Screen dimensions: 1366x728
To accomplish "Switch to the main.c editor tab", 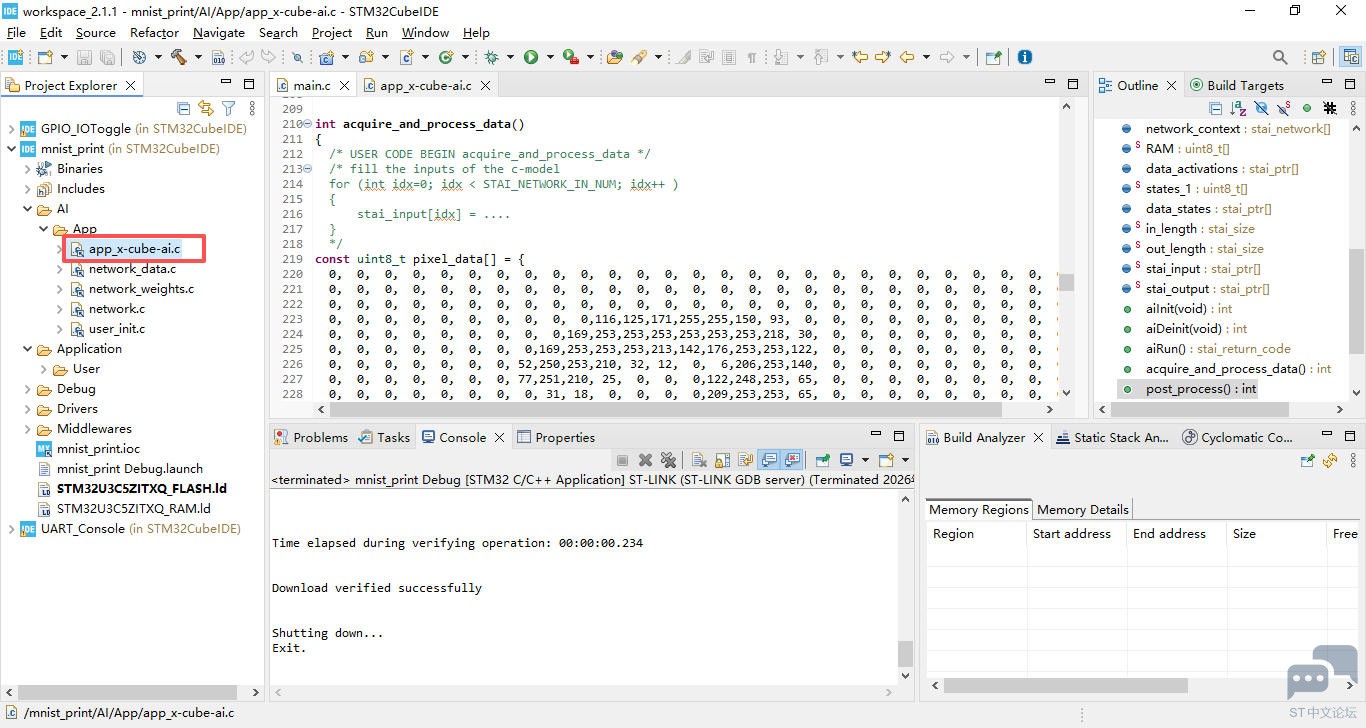I will coord(311,86).
